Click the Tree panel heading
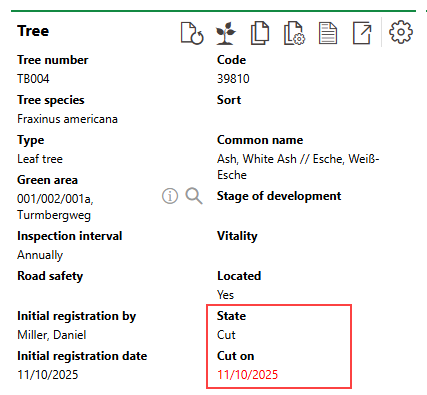427x395 pixels. [33, 31]
